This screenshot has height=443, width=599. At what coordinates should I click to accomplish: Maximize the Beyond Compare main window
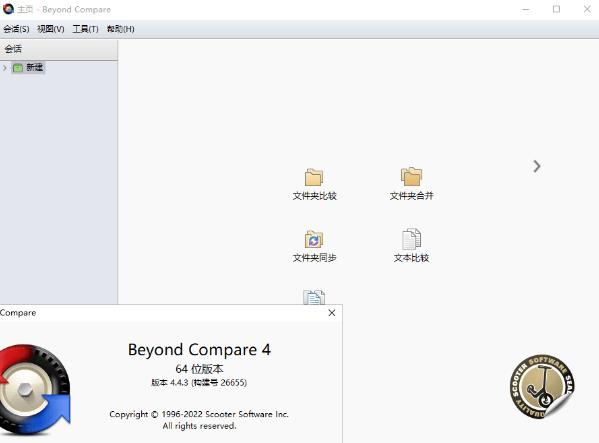pos(557,9)
